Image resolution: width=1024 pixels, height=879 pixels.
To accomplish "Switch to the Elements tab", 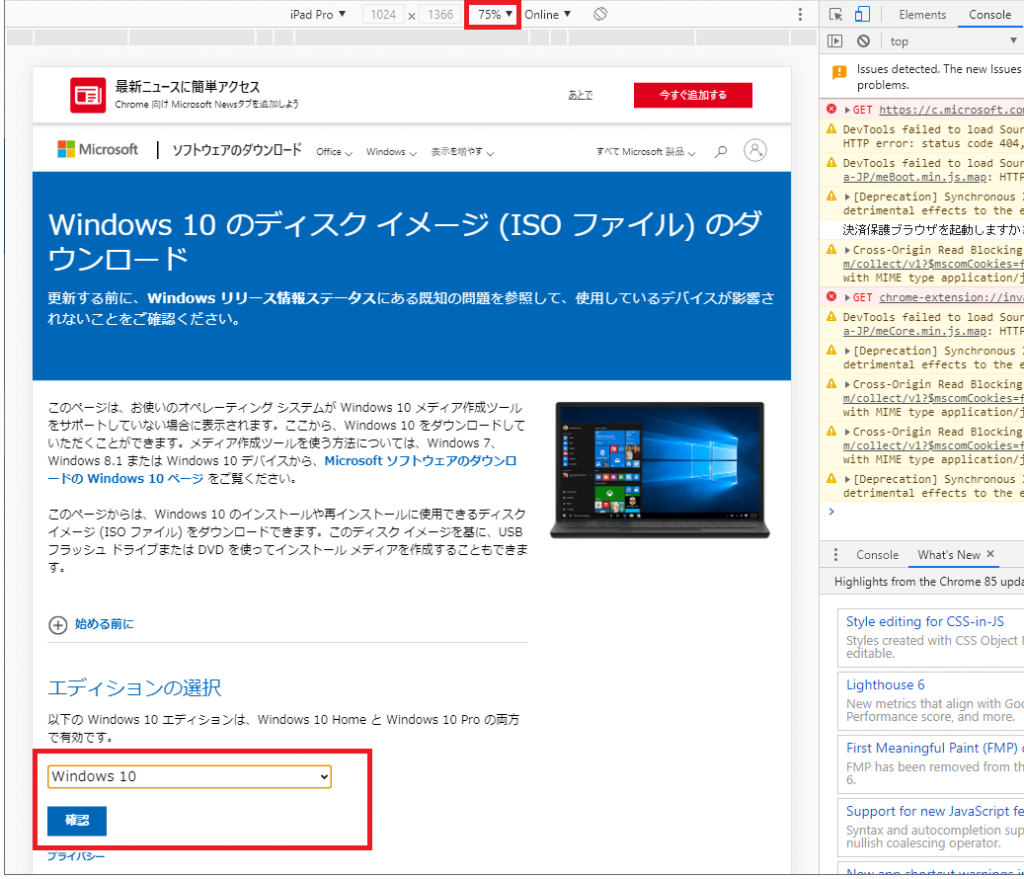I will [x=921, y=14].
